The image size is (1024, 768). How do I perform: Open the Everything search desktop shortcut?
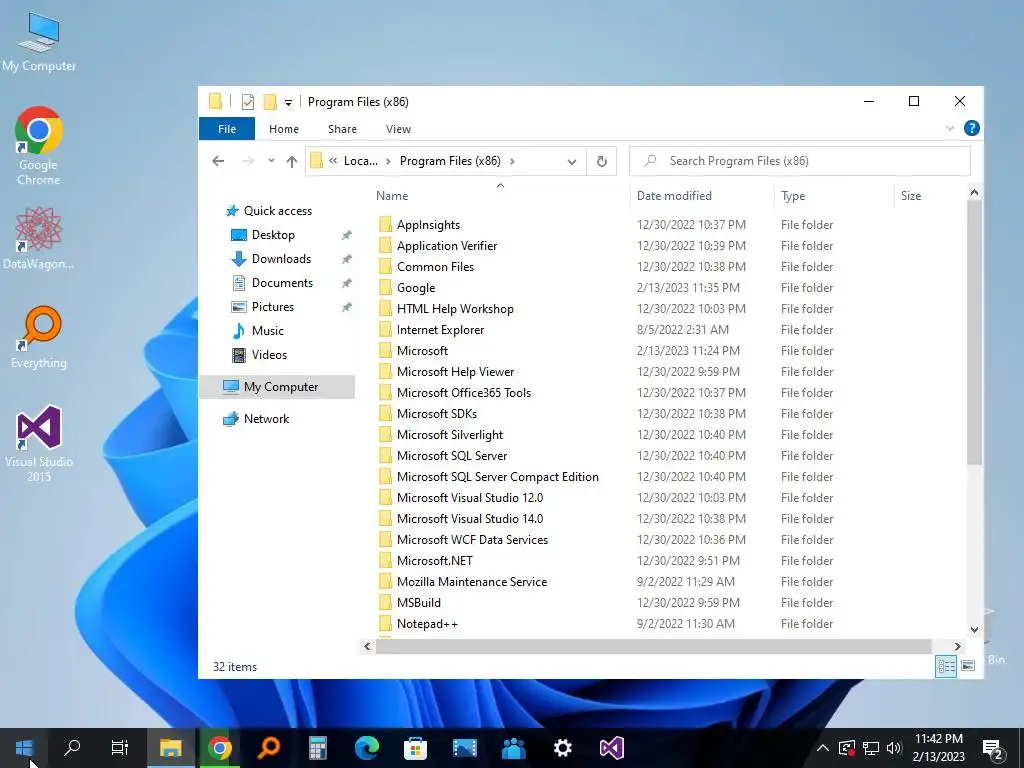(39, 337)
